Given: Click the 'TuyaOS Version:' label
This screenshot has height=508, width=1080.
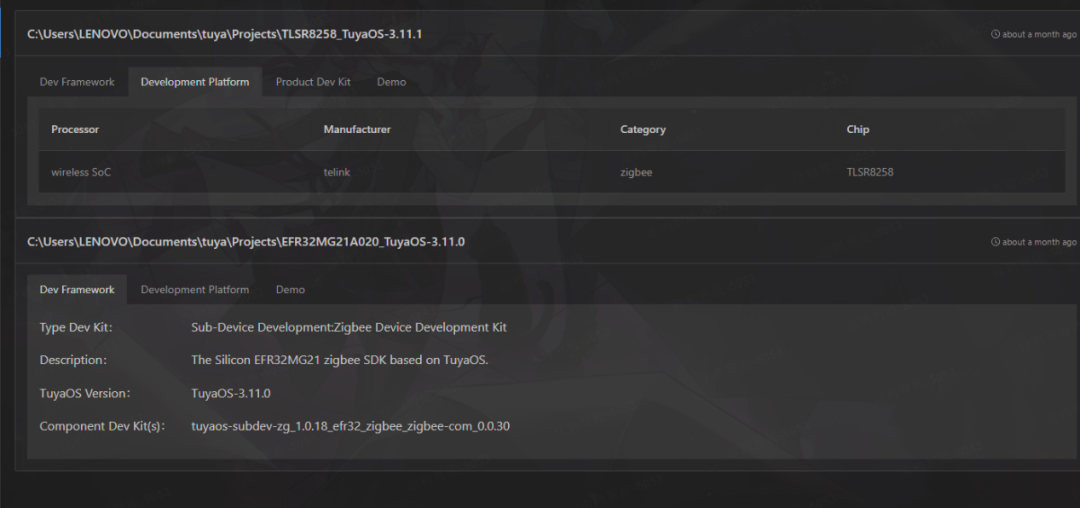Looking at the screenshot, I should (85, 394).
